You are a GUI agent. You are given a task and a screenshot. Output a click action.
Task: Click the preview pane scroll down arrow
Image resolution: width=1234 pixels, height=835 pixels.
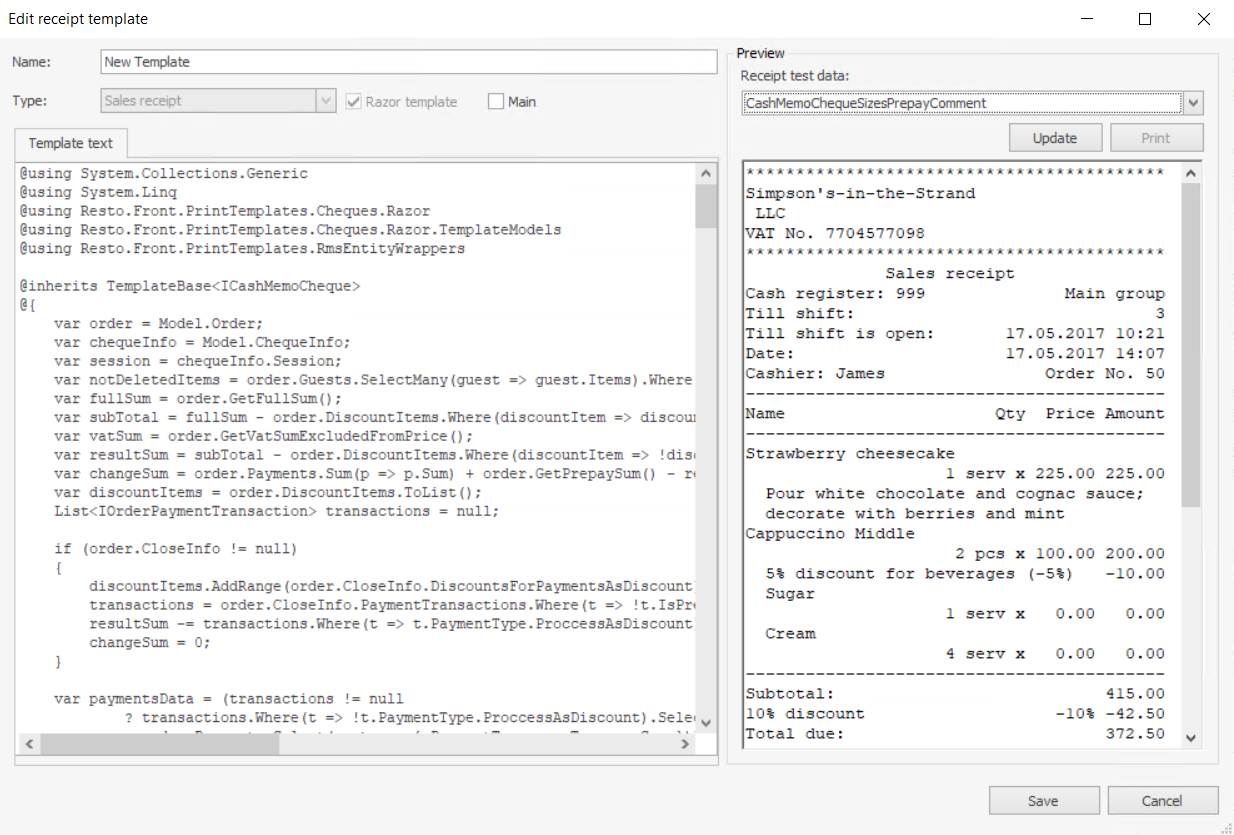tap(1190, 737)
